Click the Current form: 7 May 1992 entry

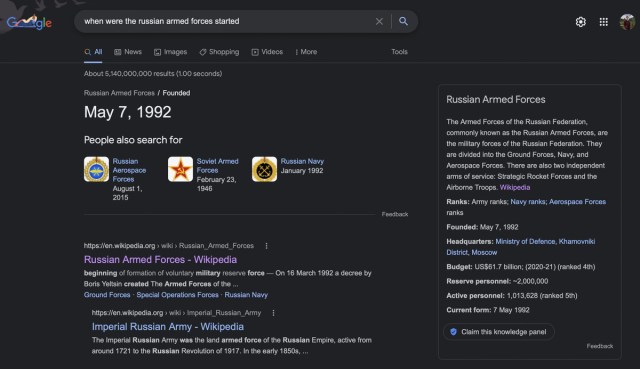[488, 310]
